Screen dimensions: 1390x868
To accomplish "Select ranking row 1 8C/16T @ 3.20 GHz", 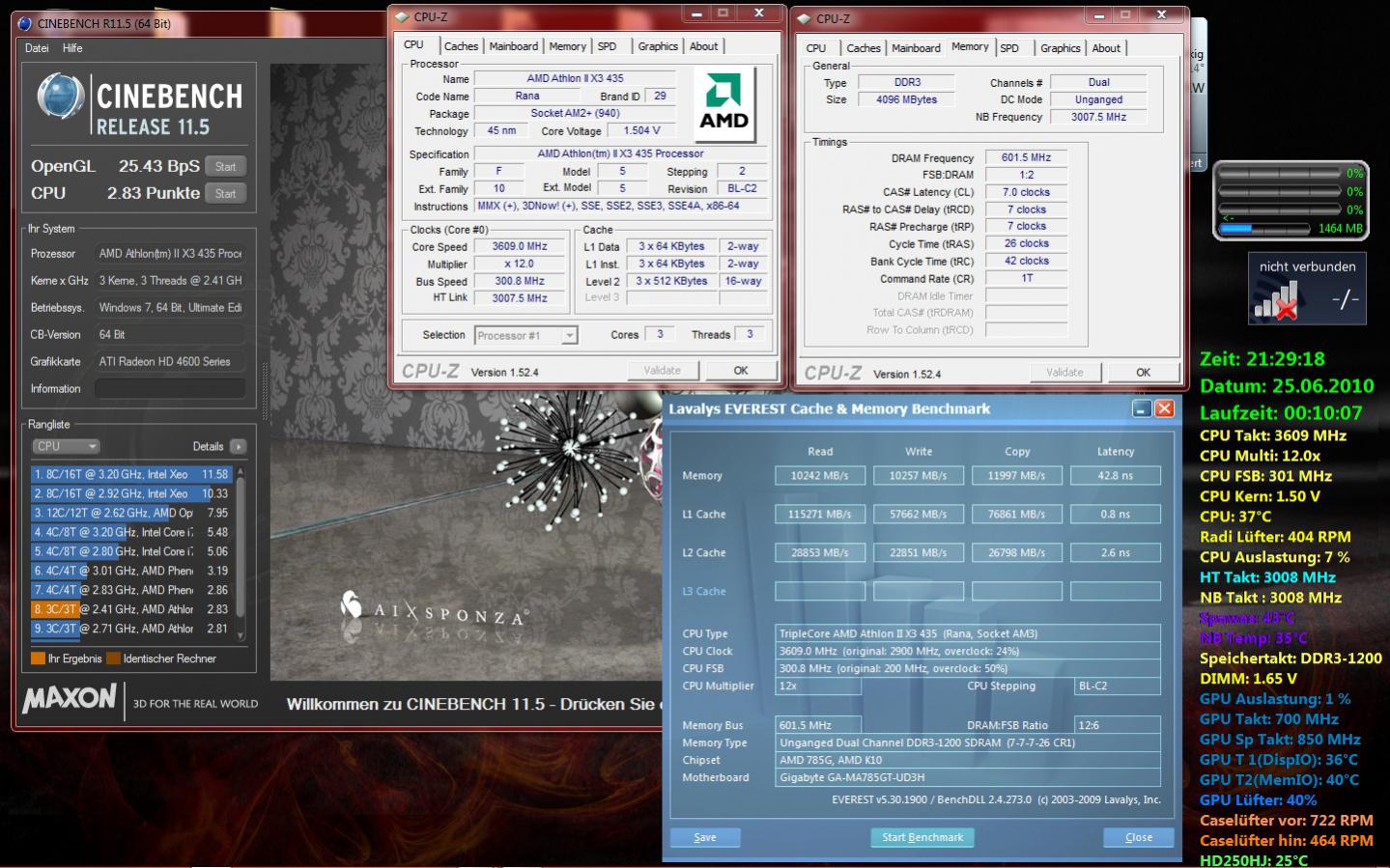I will tap(131, 474).
